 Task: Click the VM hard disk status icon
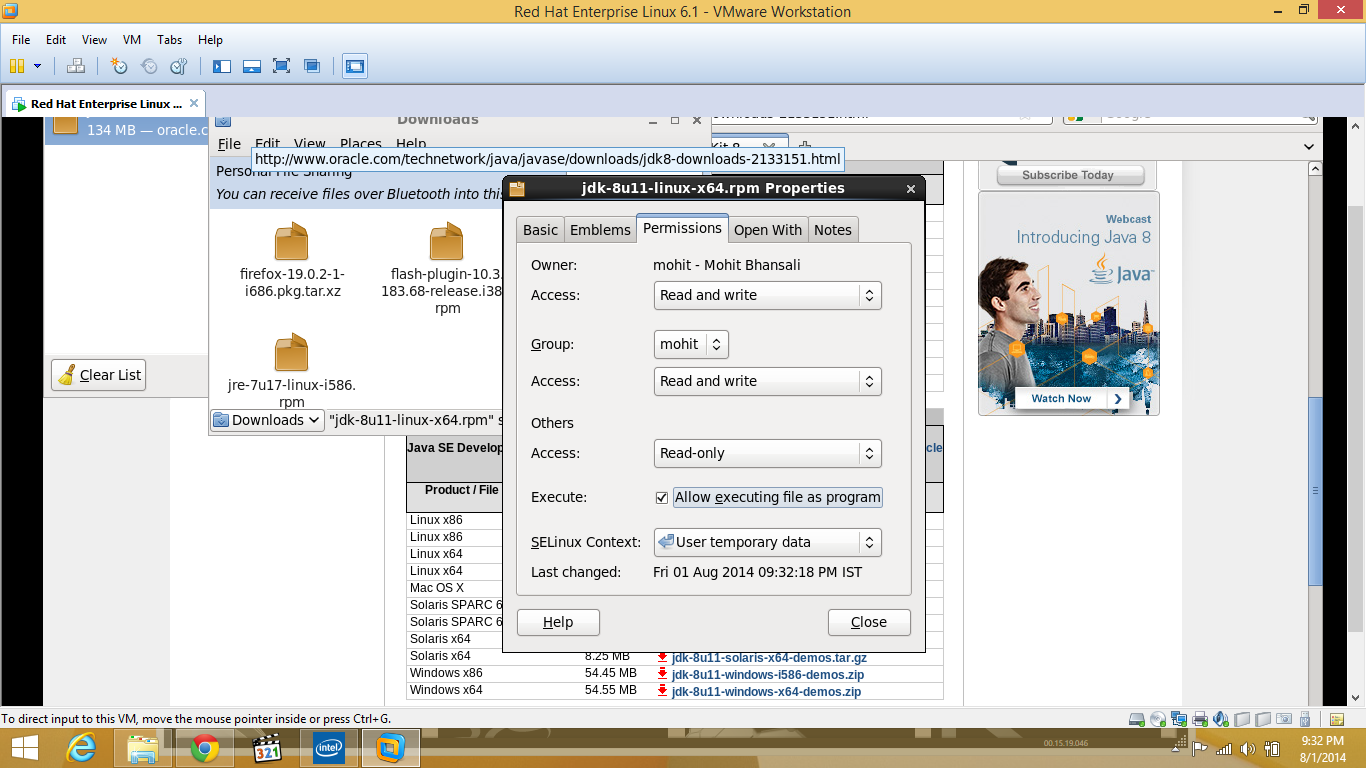(1136, 719)
